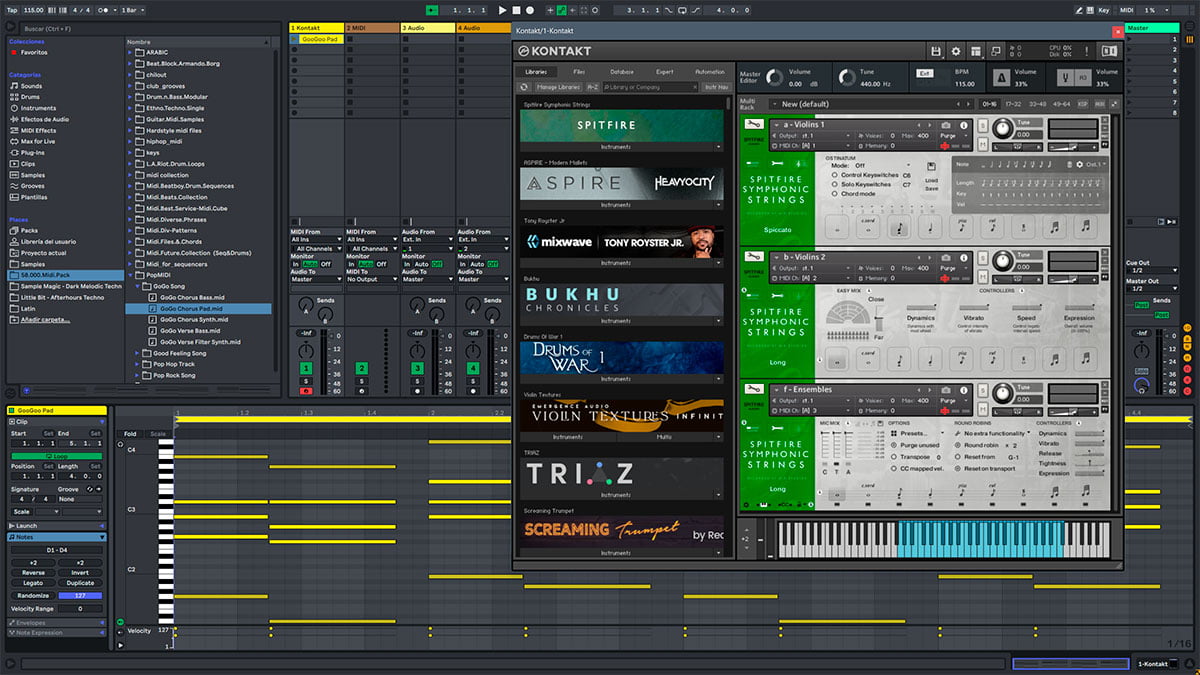Screen dimensions: 1200x675
Task: Click the wrench icon on the Violins 2 instrument
Action: [x=755, y=257]
